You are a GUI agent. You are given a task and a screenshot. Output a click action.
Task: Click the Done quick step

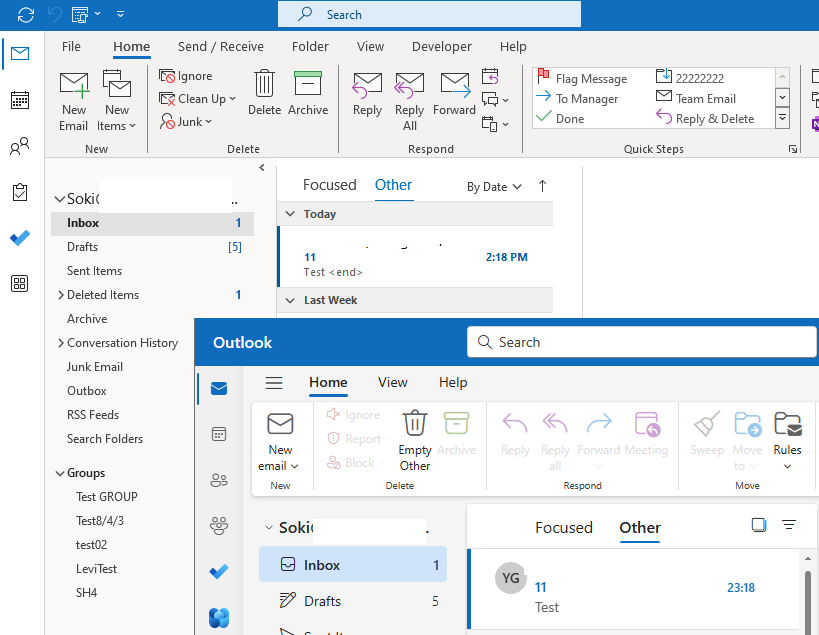(x=560, y=119)
